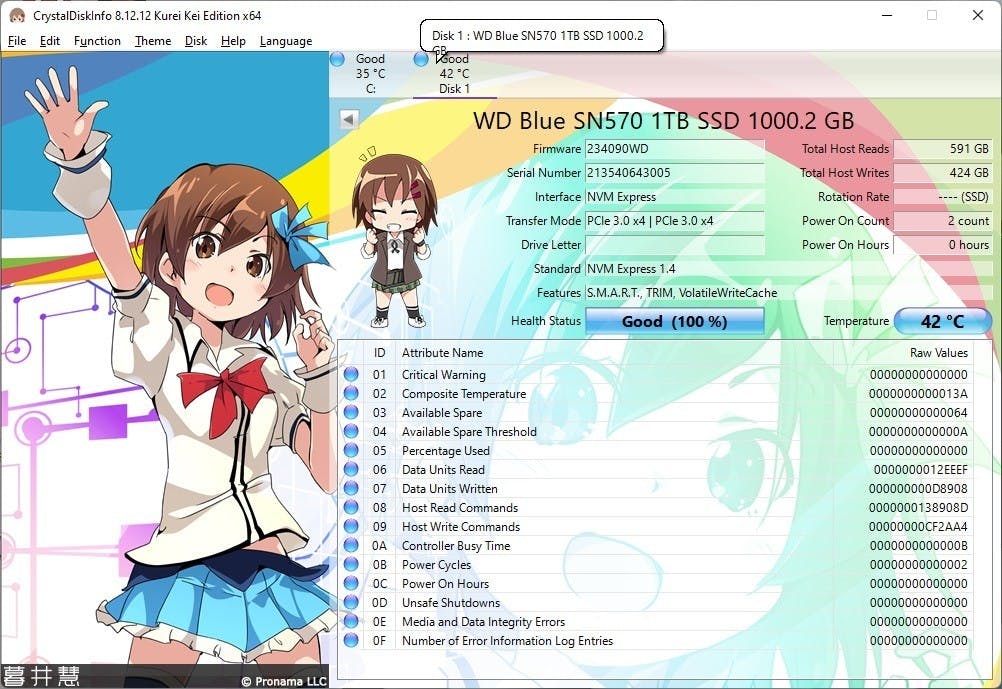Click the Total Host Reads value 591 GB

coord(943,149)
